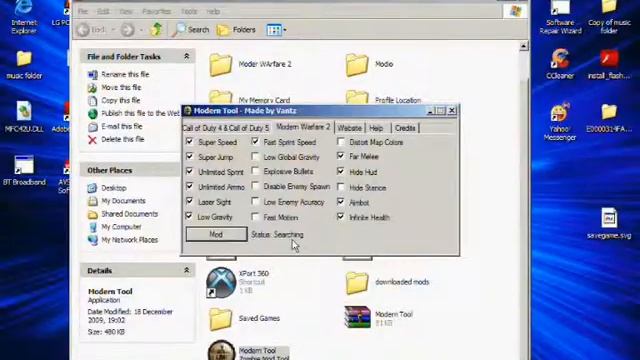Viewport: 640px width, 360px height.
Task: Launch CCleaner desktop shortcut
Action: click(x=560, y=64)
